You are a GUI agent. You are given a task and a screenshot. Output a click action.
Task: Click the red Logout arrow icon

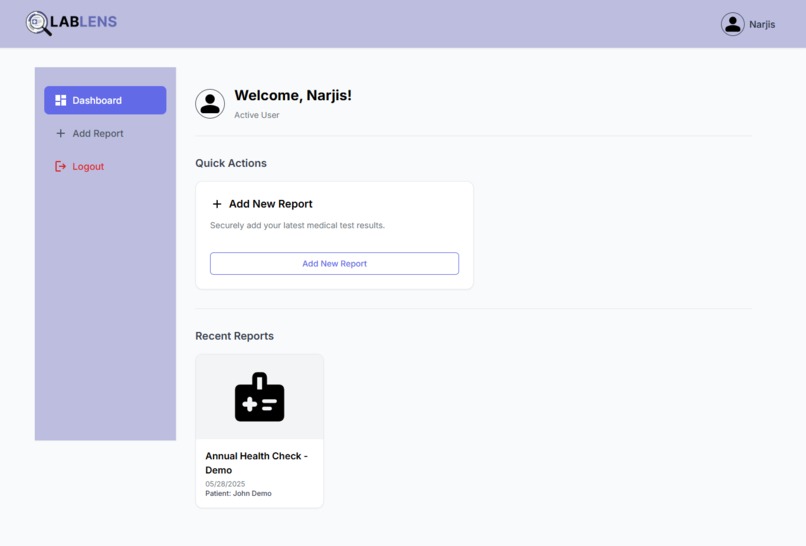[x=60, y=166]
